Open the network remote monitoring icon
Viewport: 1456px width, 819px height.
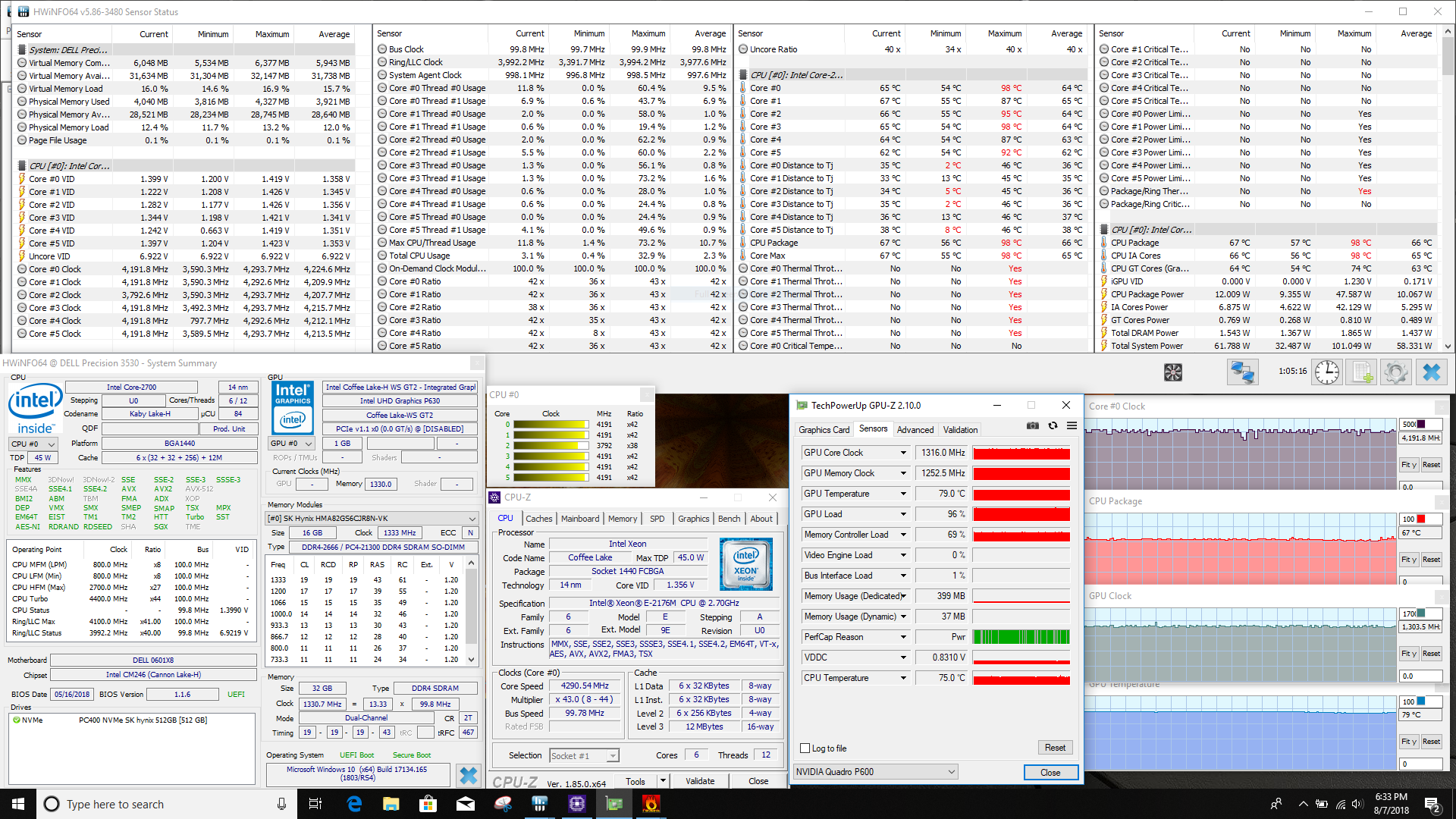(1242, 372)
